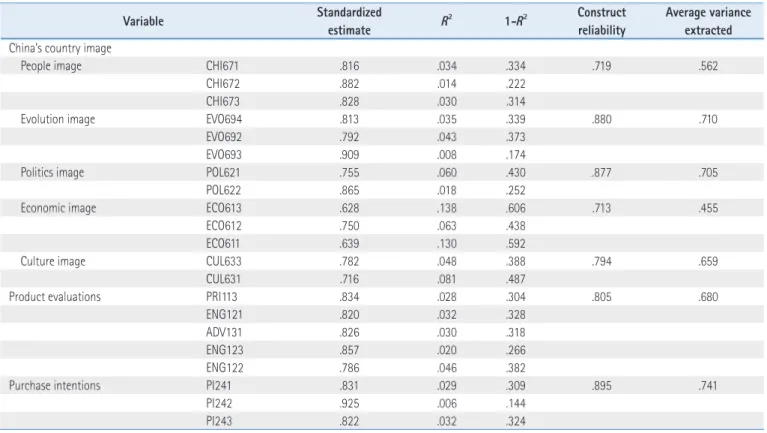The height and width of the screenshot is (433, 767).
Task: Click the .719 construct reliability value
Action: tap(601, 66)
